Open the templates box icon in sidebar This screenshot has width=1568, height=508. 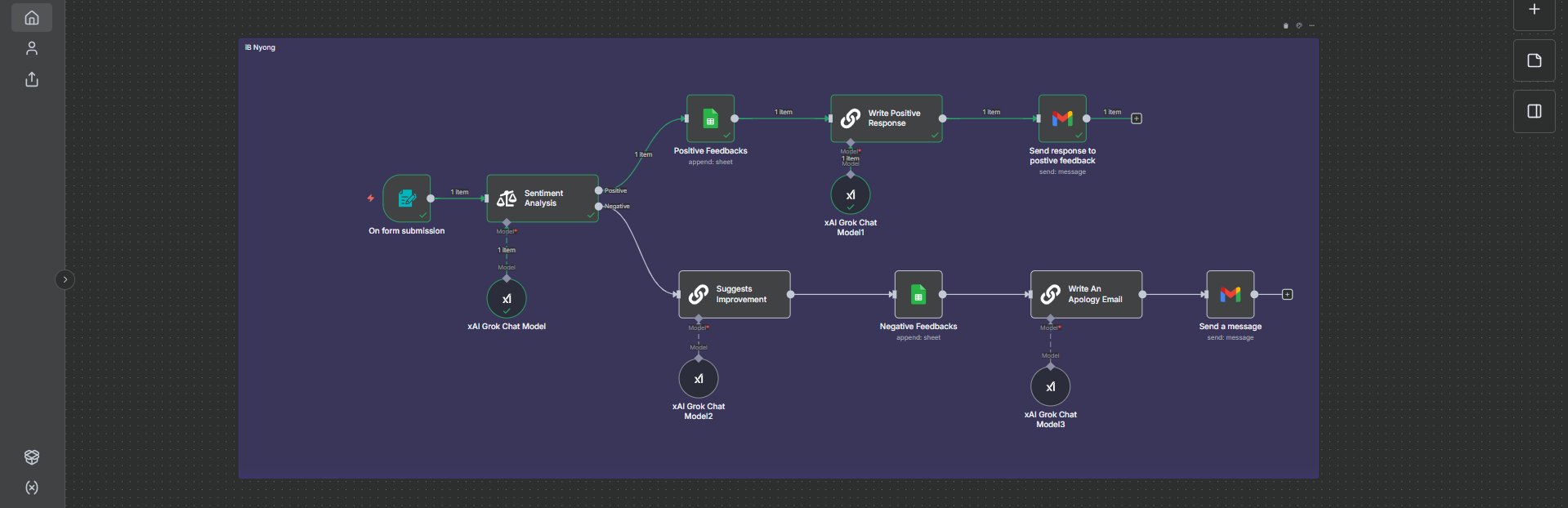[32, 457]
